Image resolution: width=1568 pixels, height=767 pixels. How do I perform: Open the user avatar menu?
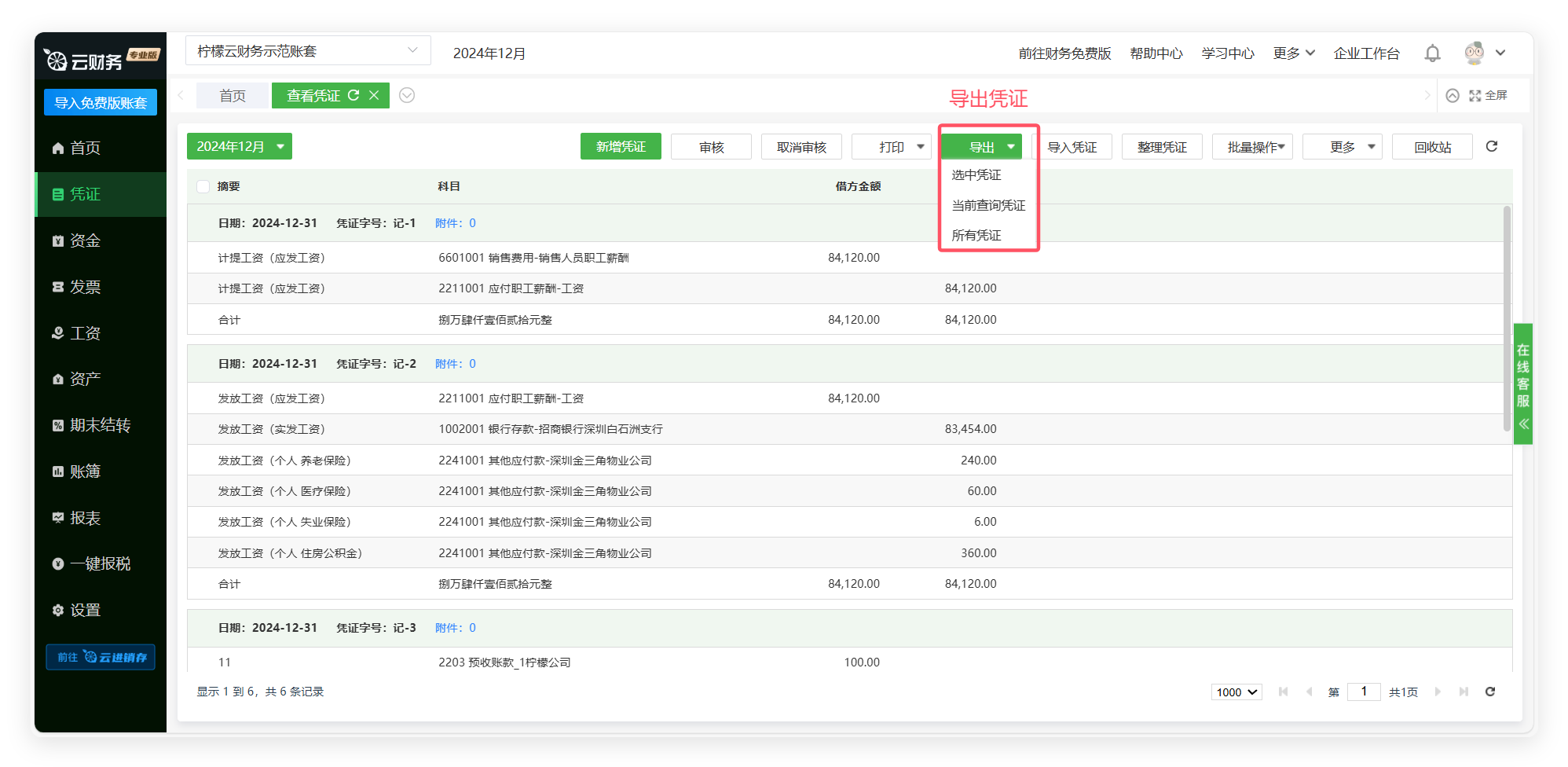coord(1484,53)
